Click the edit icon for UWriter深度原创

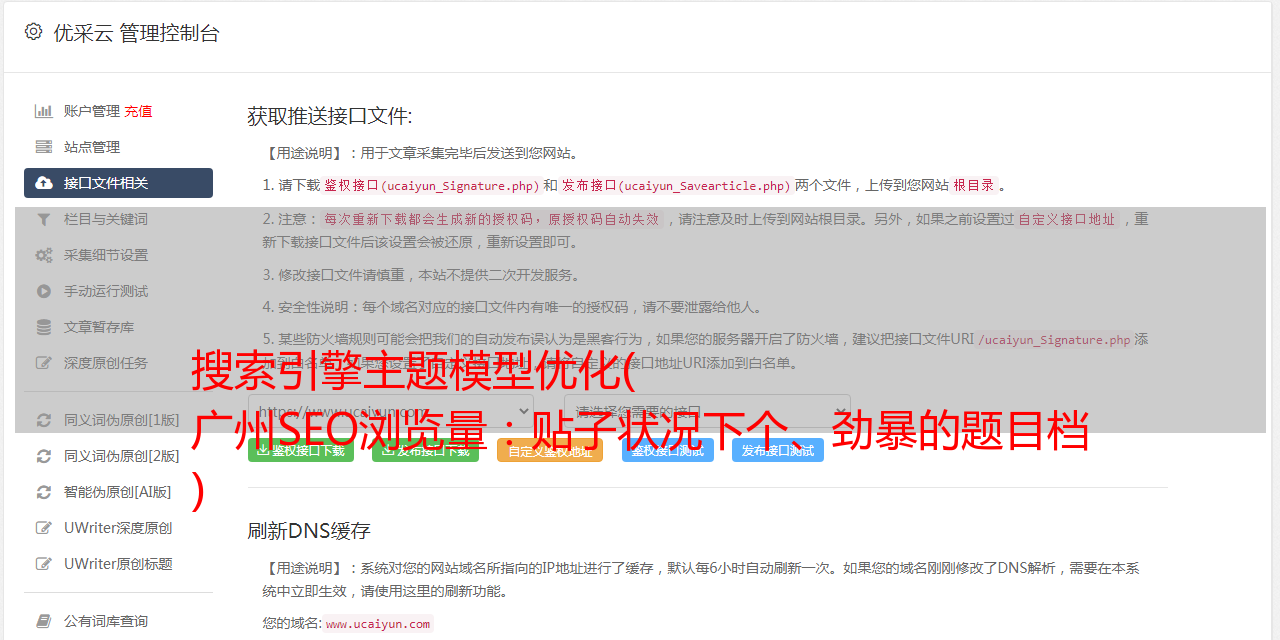[x=44, y=528]
